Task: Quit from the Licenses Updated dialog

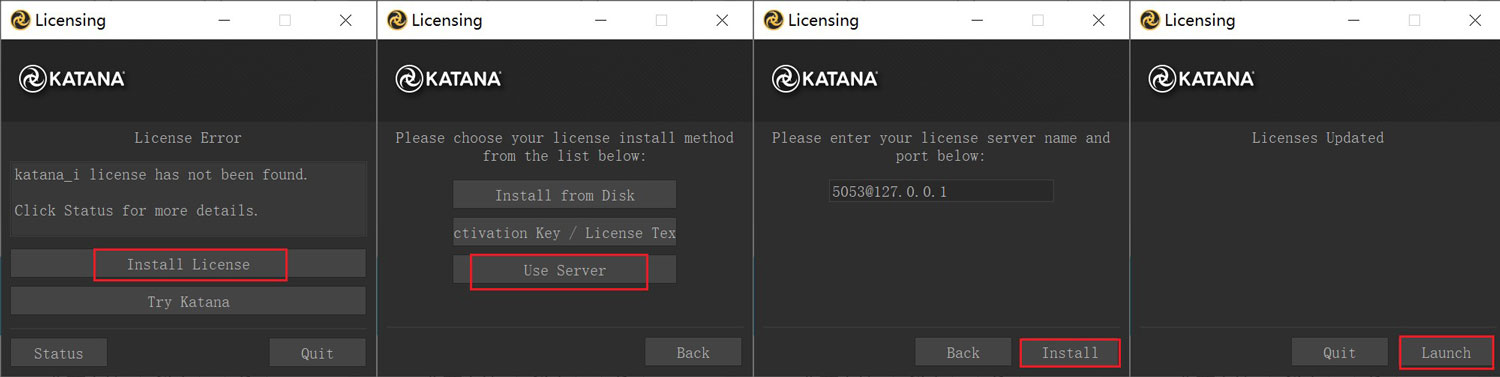Action: 1339,353
